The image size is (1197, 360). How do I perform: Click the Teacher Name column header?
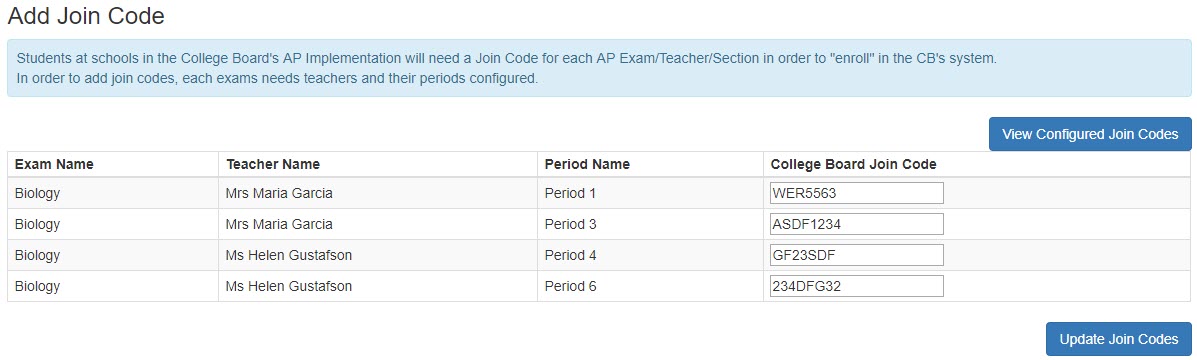point(273,164)
